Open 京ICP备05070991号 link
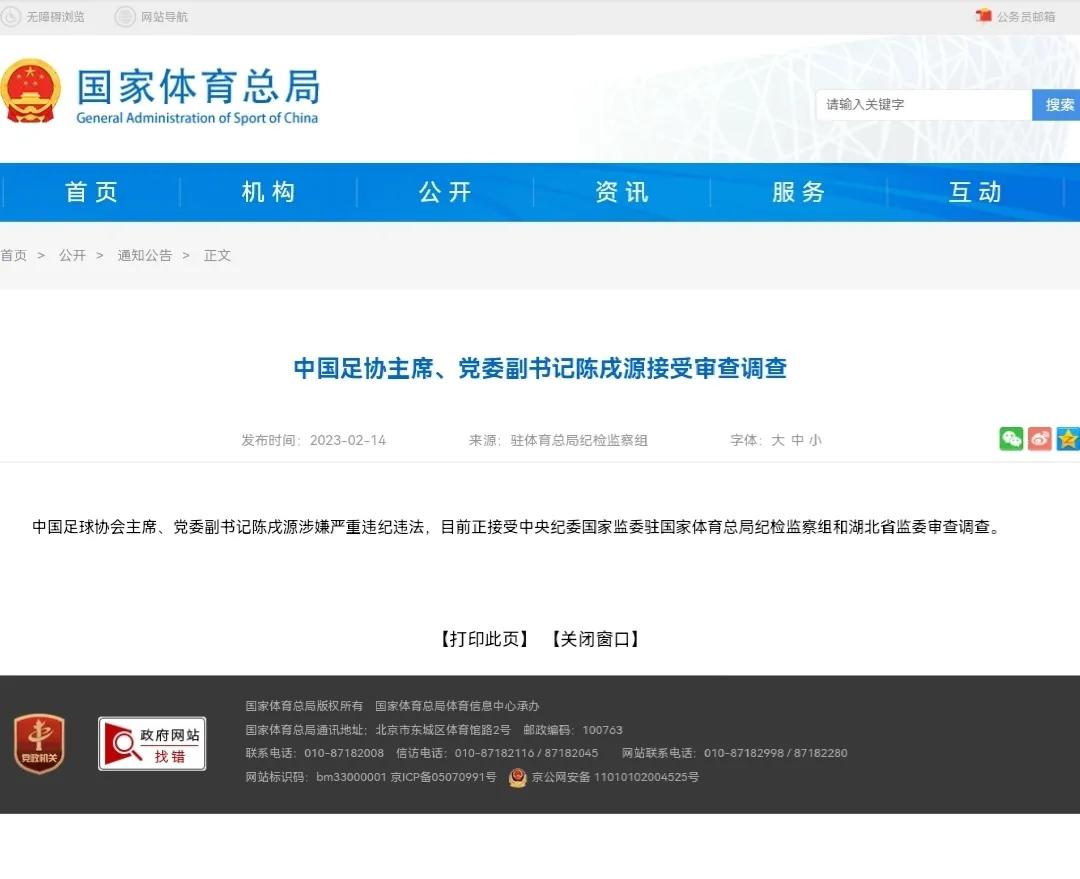Screen dimensions: 1080x879 click(444, 777)
